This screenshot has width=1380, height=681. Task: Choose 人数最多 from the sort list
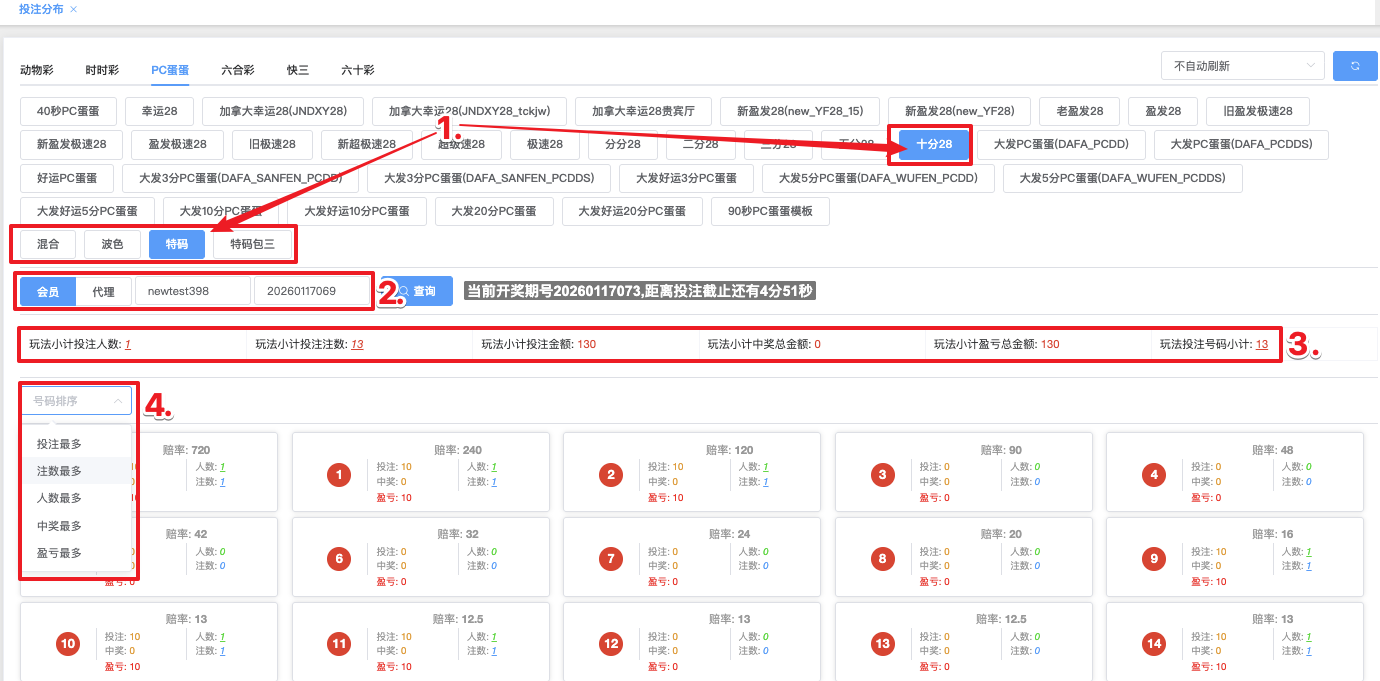pyautogui.click(x=59, y=498)
